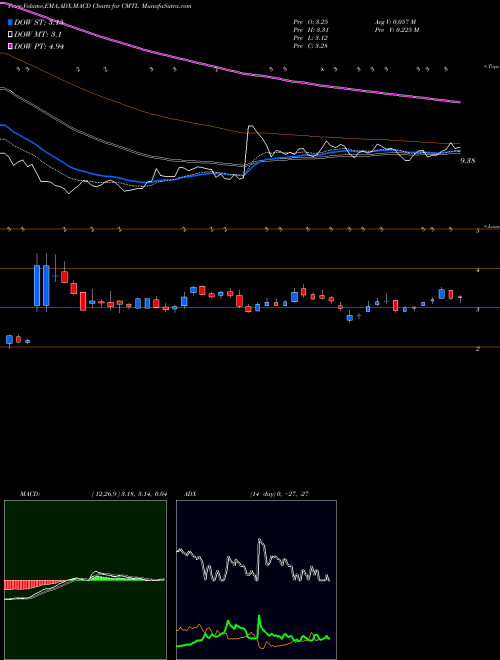
Task: Click the "Pre O: 3.25" value
Action: (x=311, y=22)
